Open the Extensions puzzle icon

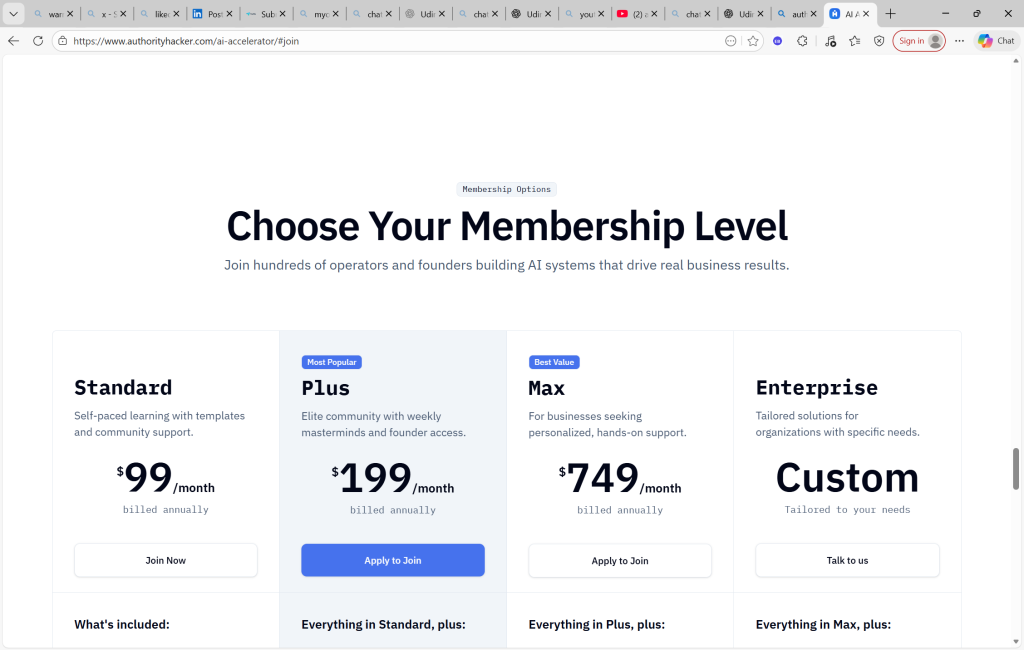[x=802, y=41]
